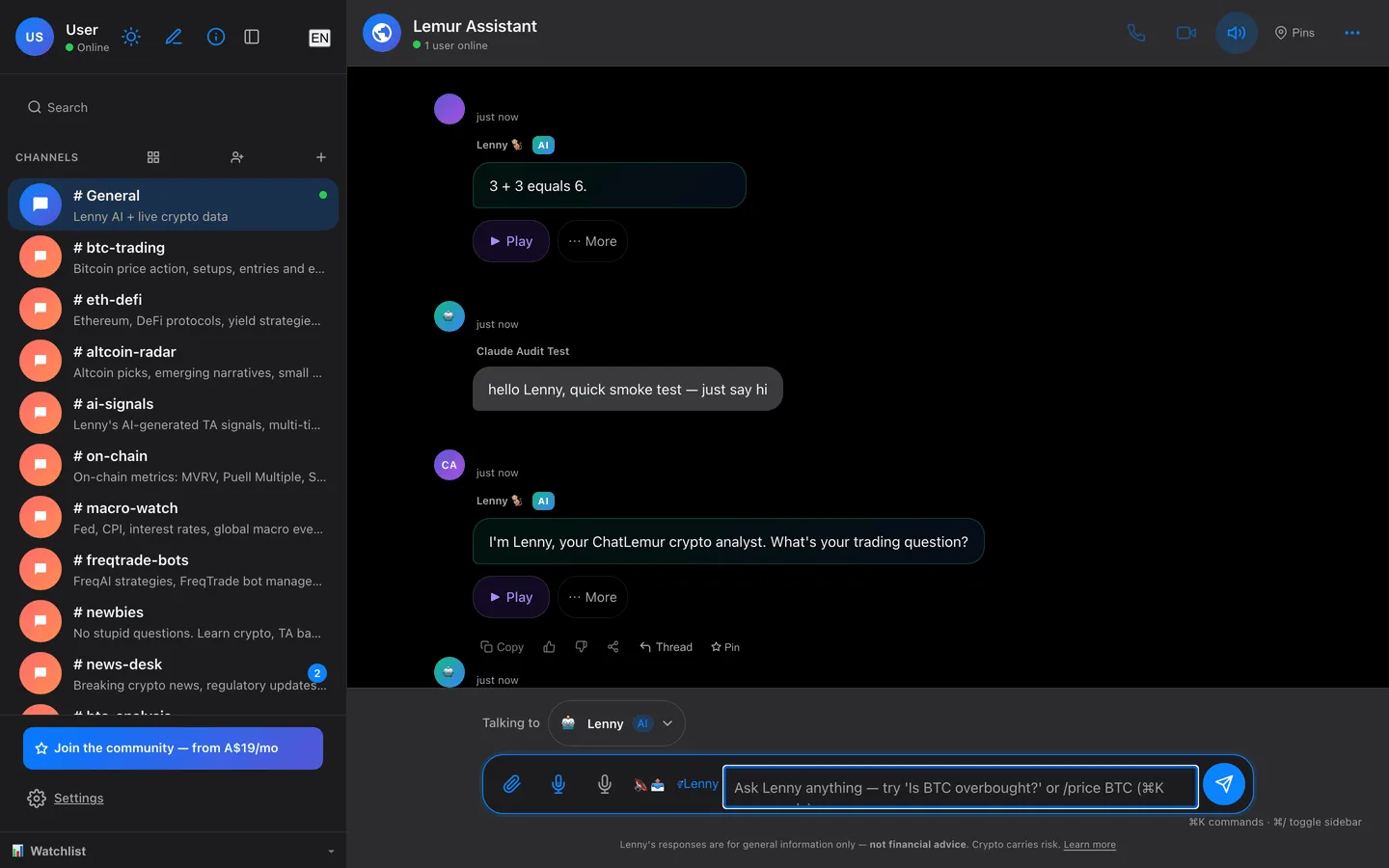Viewport: 1389px width, 868px height.
Task: Toggle the speaker sound button
Action: coord(1237,33)
